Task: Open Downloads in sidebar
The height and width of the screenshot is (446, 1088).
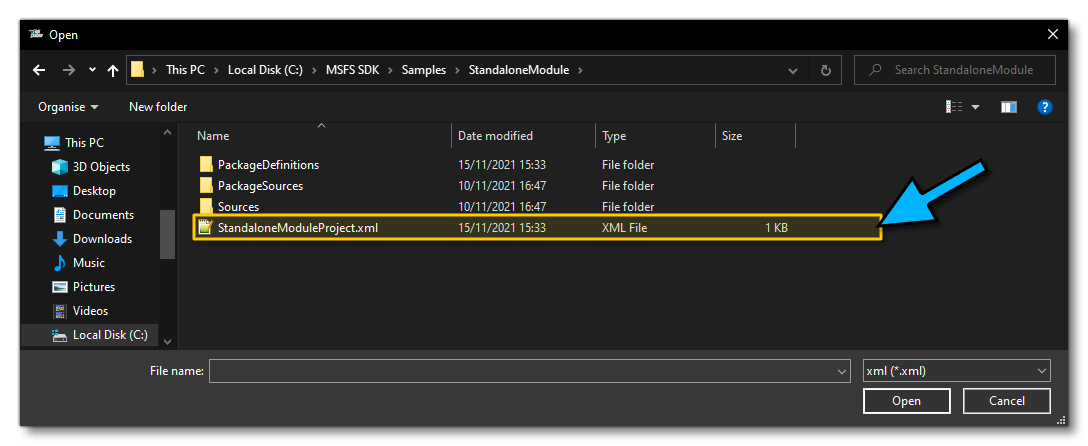Action: 102,239
